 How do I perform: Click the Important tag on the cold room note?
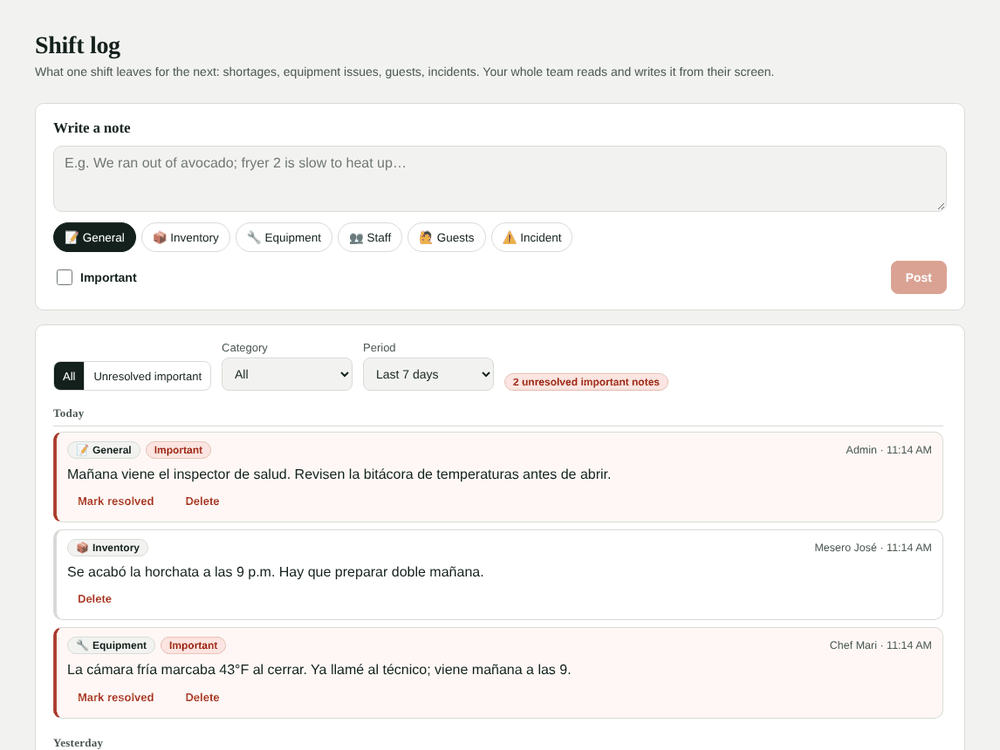tap(193, 645)
